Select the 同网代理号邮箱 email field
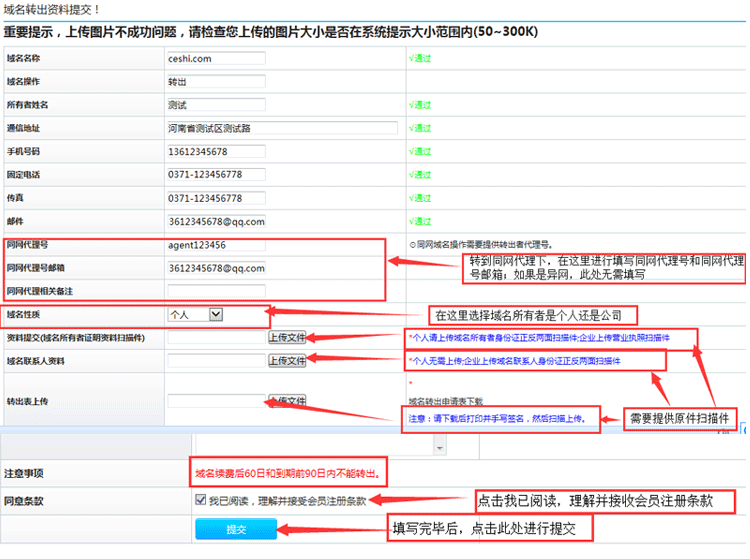This screenshot has height=559, width=750. point(216,268)
